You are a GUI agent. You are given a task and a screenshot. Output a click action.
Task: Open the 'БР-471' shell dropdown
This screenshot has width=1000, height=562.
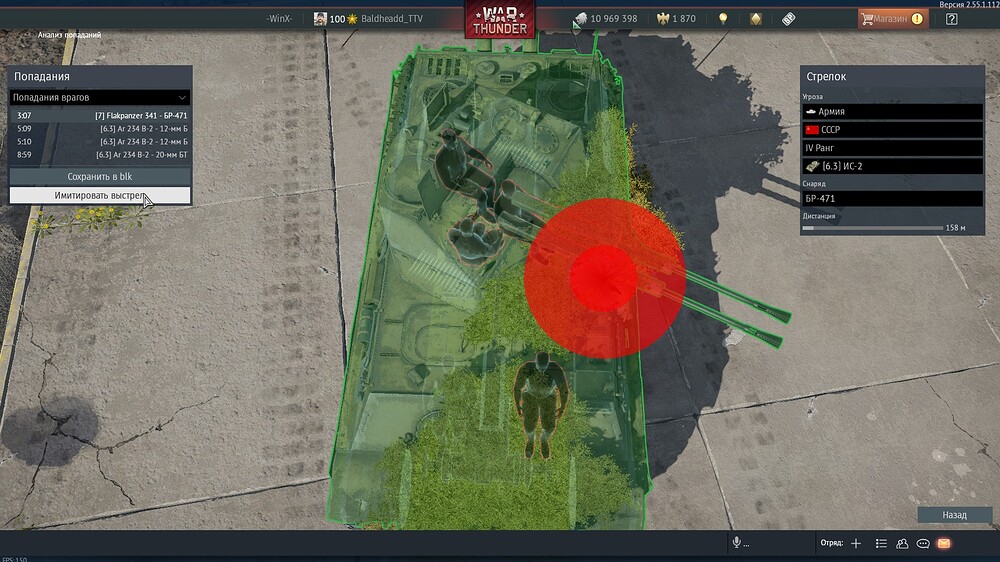(x=892, y=198)
